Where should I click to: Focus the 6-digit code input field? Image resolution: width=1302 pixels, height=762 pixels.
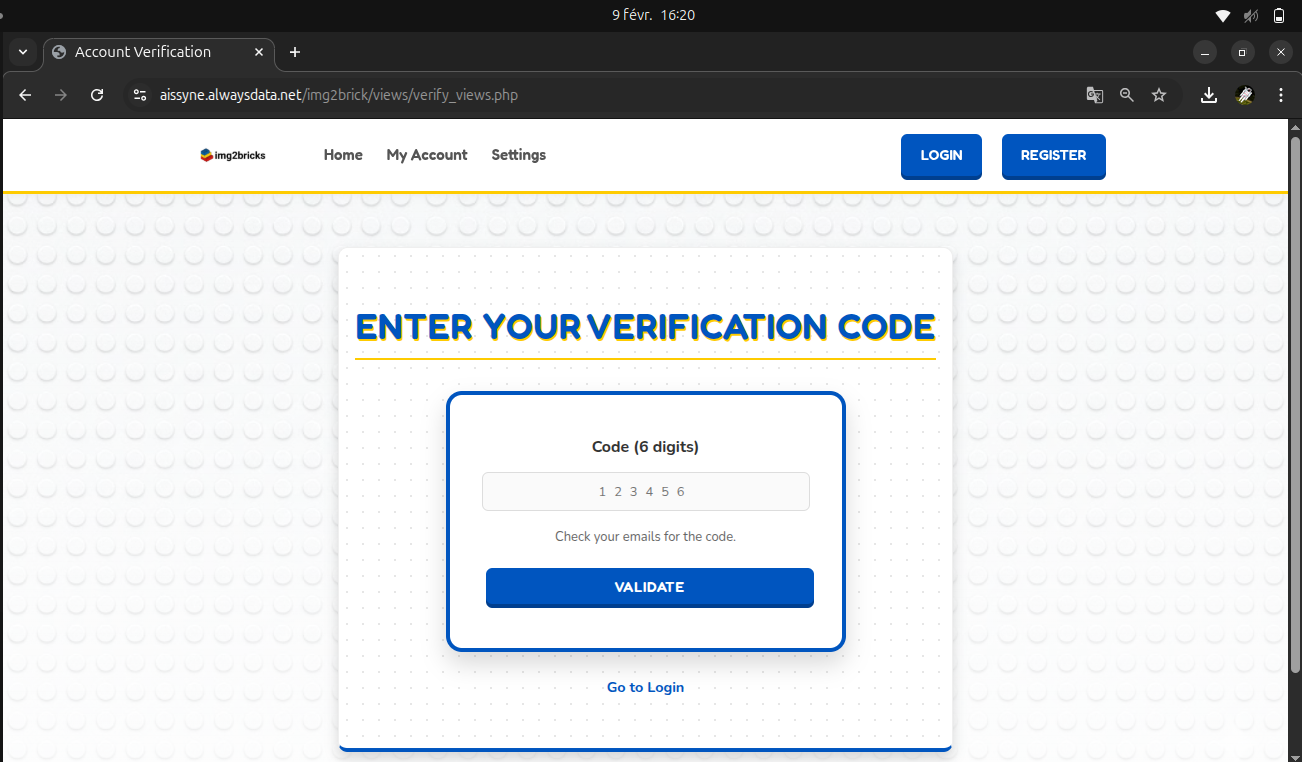click(x=645, y=491)
